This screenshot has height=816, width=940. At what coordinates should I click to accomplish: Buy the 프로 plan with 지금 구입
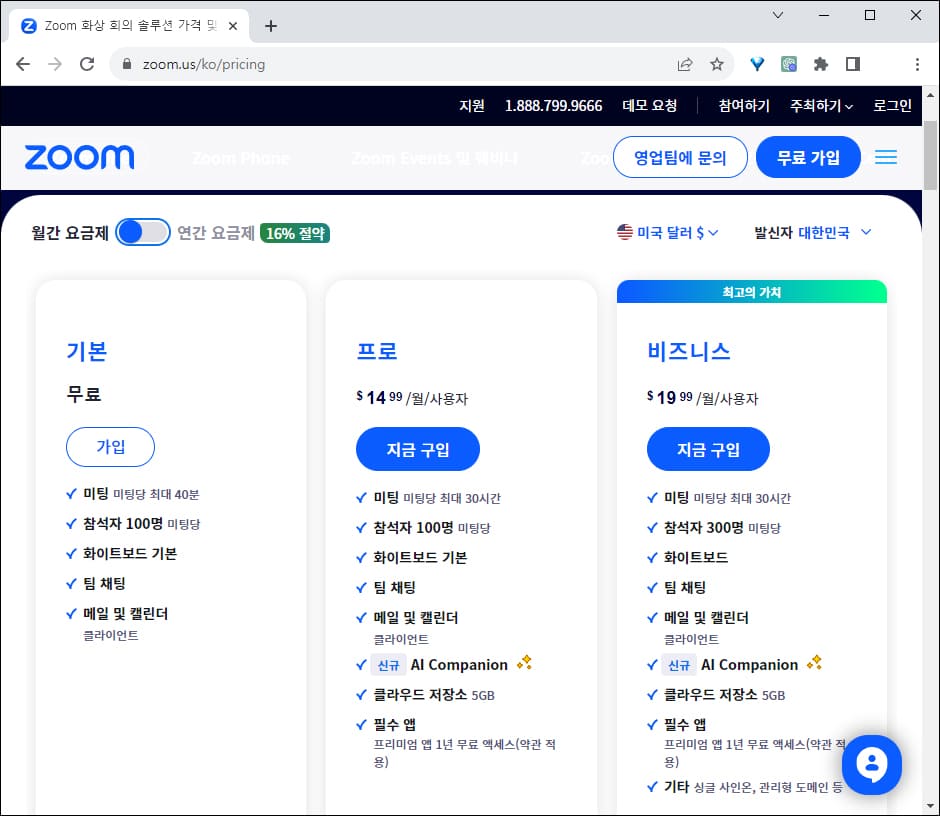click(418, 450)
